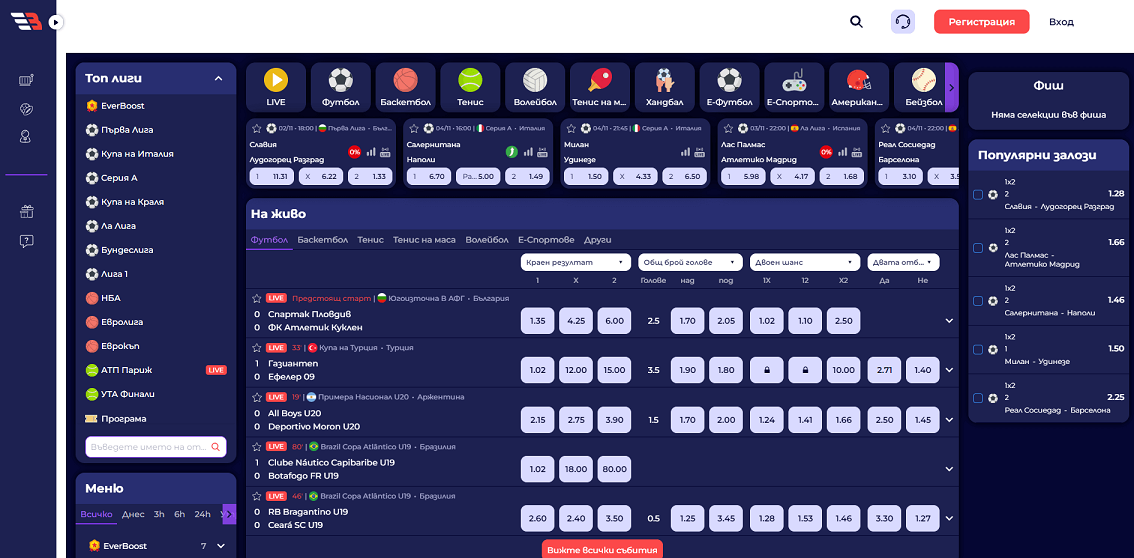Open the gift bonuses icon in sidebar
The height and width of the screenshot is (558, 1134).
click(27, 211)
